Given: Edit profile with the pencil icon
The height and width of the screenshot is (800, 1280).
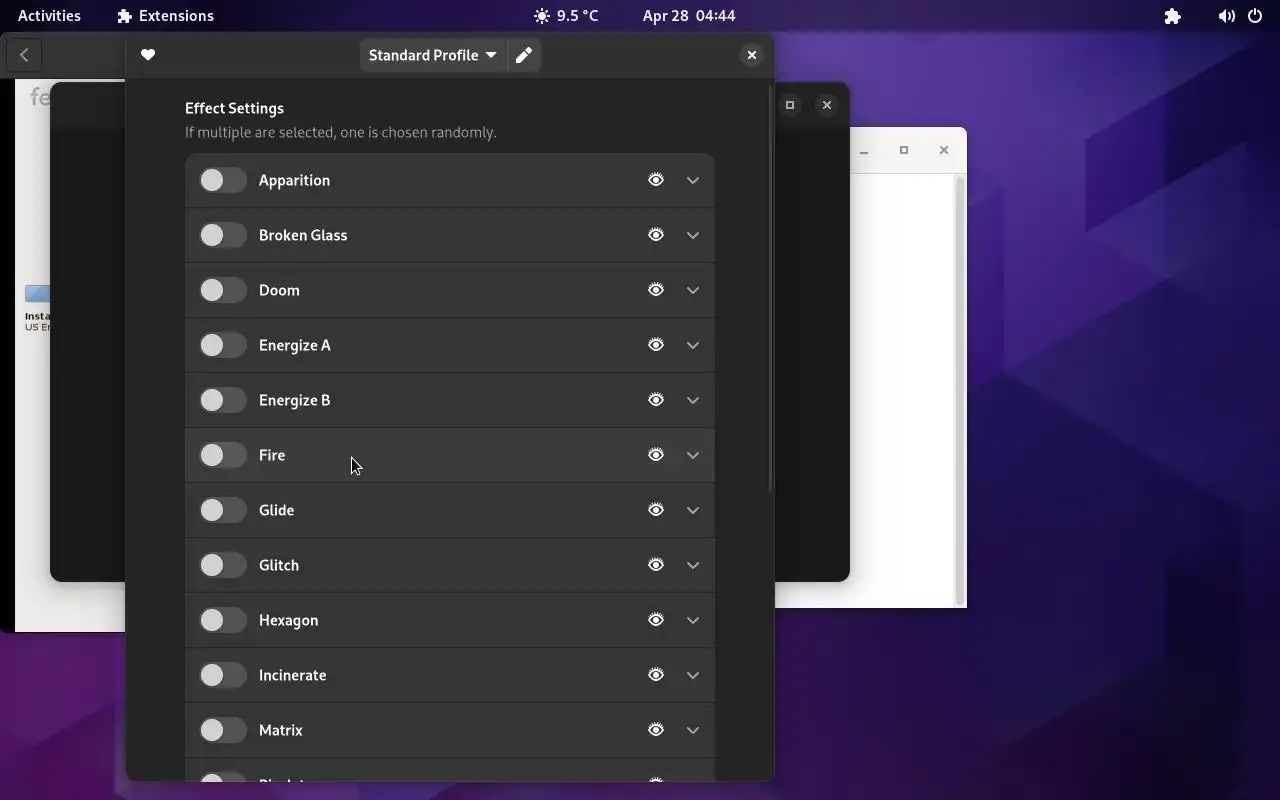Looking at the screenshot, I should [524, 55].
